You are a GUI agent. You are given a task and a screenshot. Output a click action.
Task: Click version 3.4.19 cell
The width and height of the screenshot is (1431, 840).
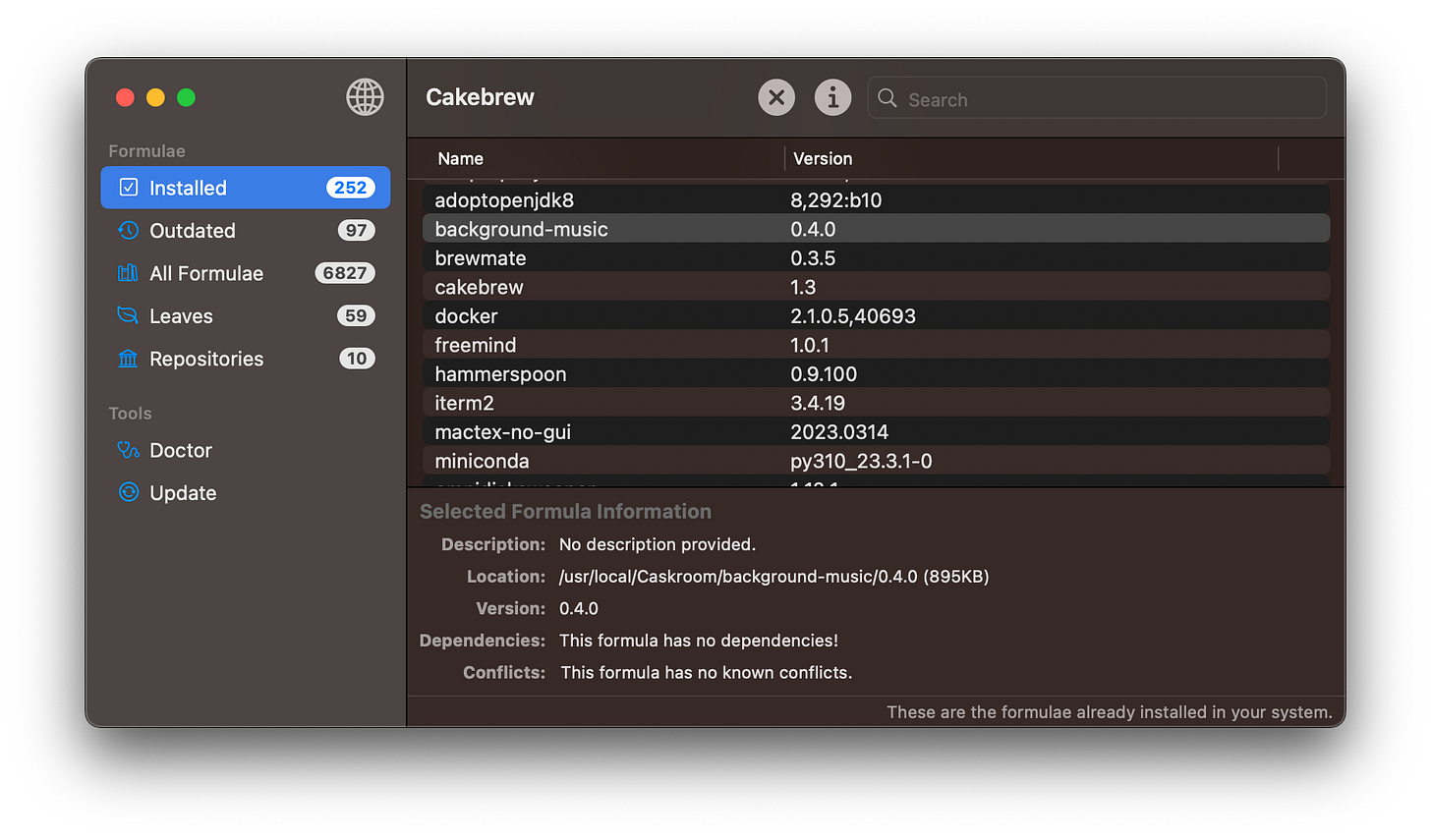[818, 403]
